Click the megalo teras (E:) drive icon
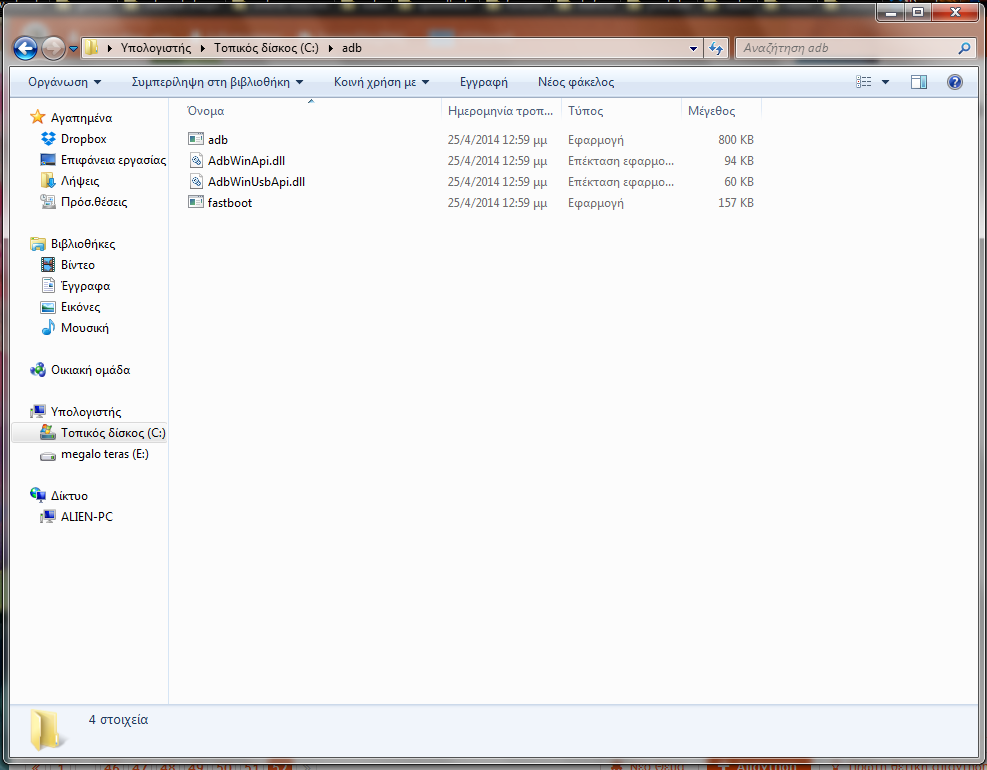Screen dimensions: 987x770 coord(48,455)
